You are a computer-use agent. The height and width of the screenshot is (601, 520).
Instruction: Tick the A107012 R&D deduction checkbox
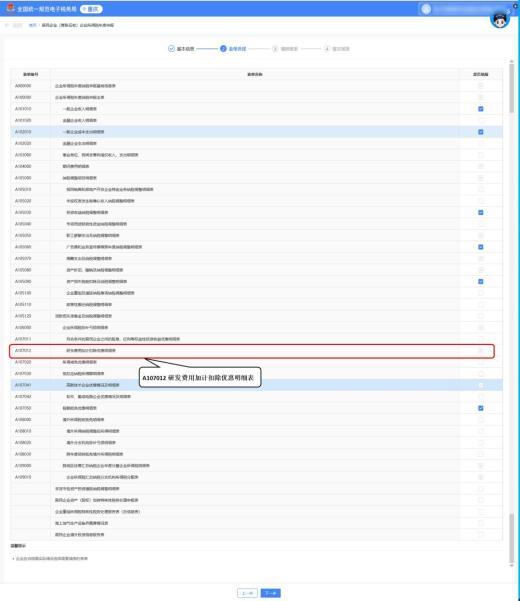click(x=481, y=350)
